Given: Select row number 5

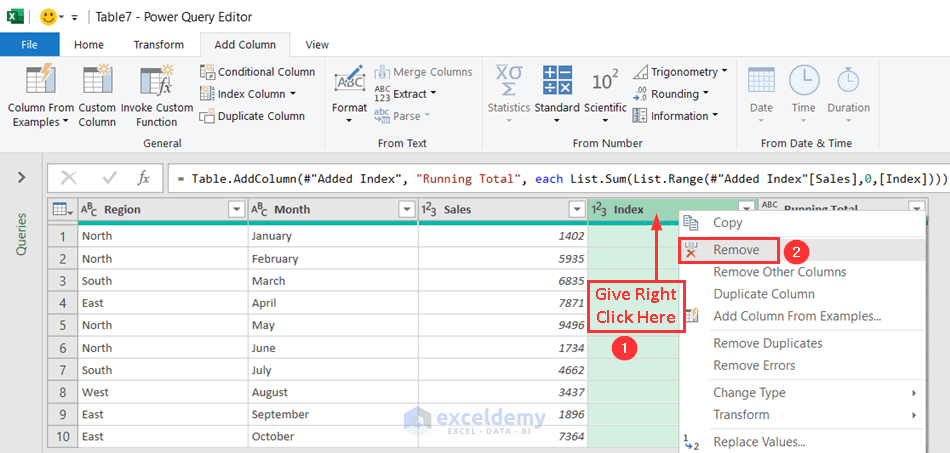Looking at the screenshot, I should (x=62, y=325).
